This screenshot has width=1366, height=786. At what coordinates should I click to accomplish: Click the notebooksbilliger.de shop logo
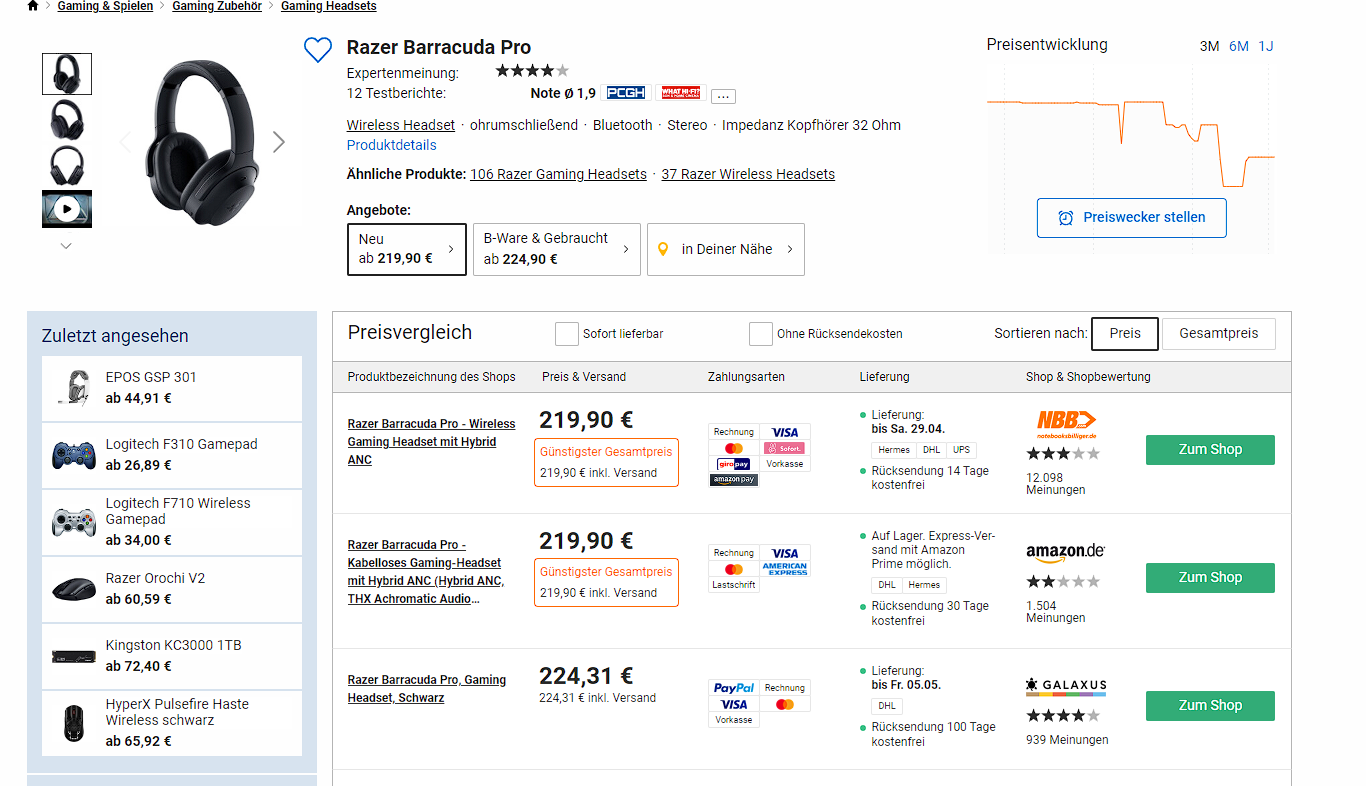coord(1066,424)
